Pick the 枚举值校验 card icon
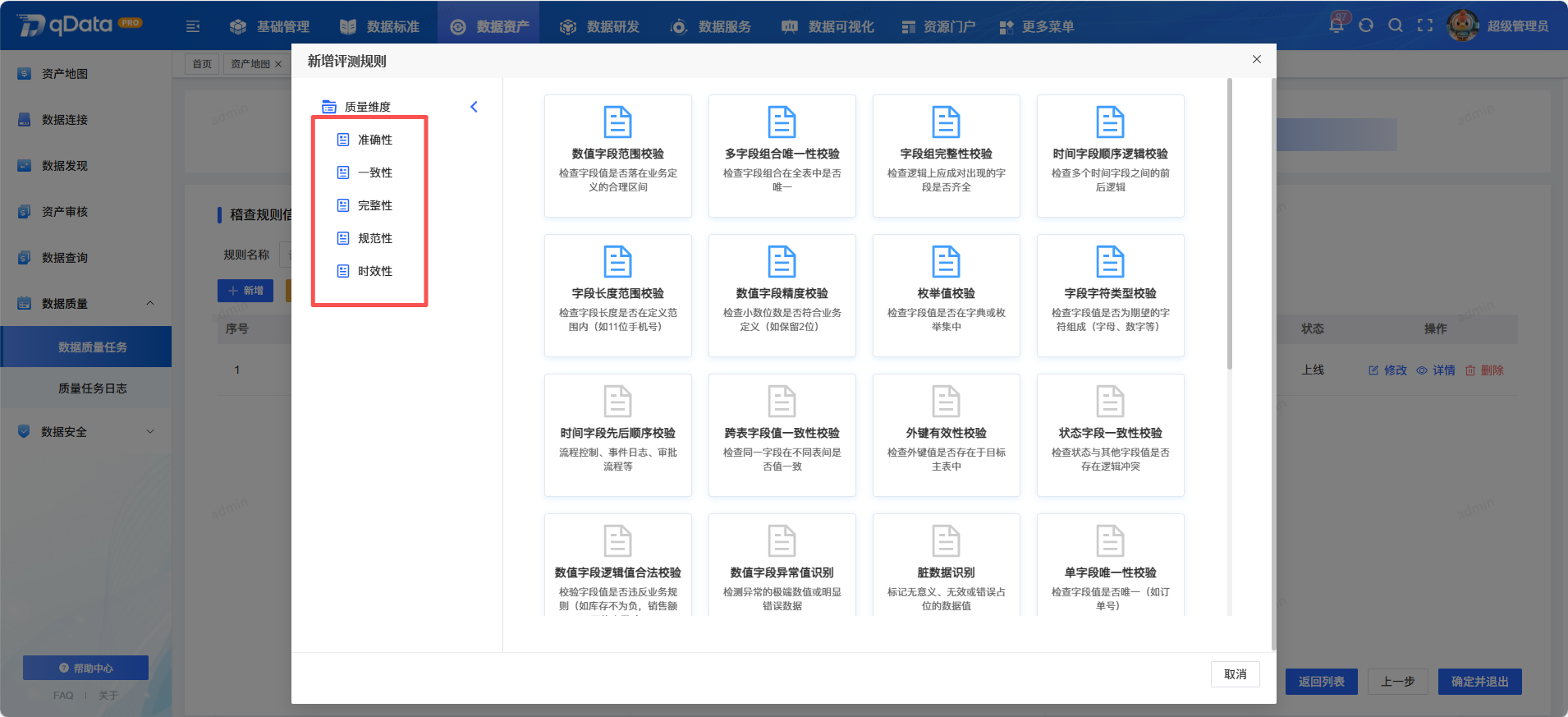The image size is (1568, 717). (x=946, y=262)
